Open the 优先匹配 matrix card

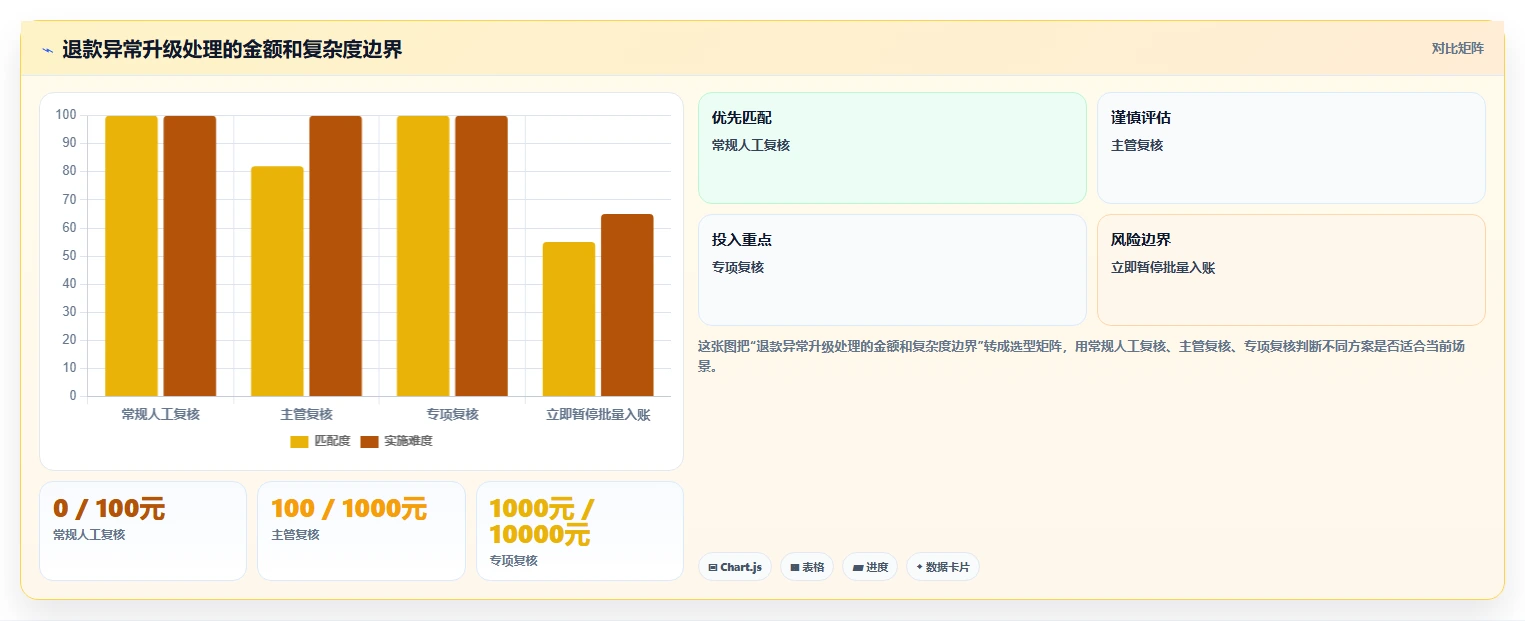point(892,148)
